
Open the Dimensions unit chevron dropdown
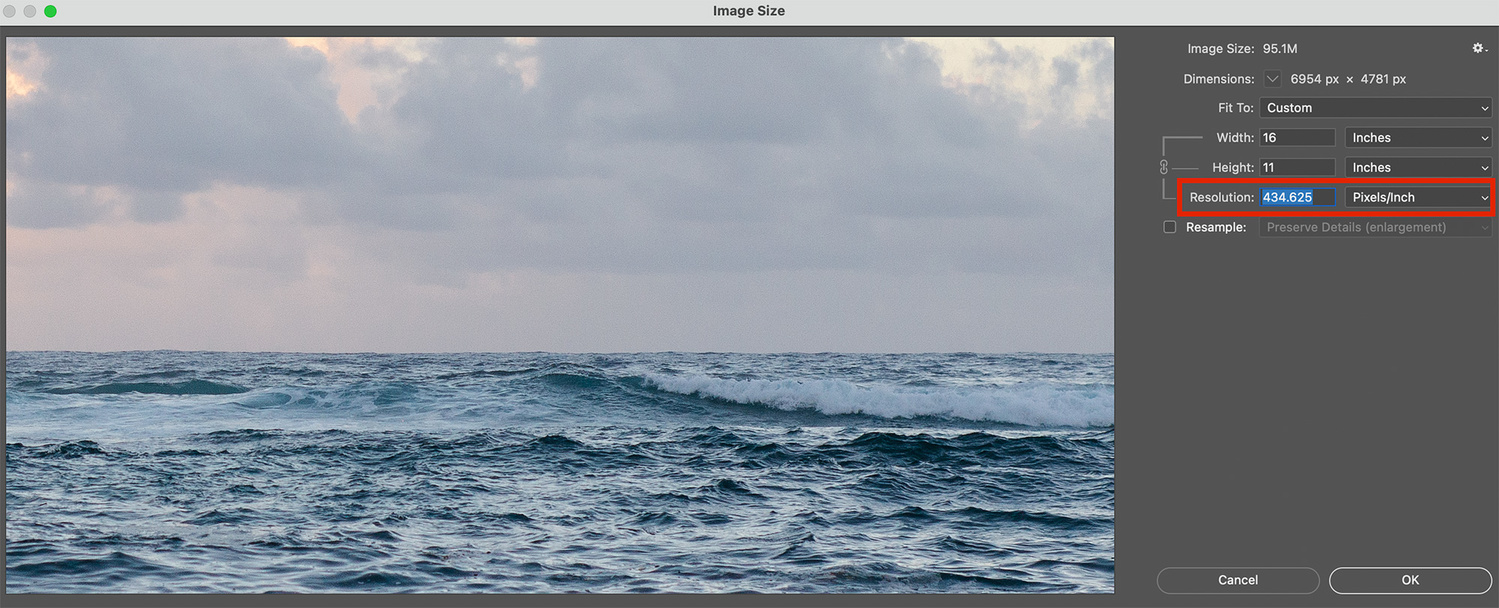click(1272, 78)
